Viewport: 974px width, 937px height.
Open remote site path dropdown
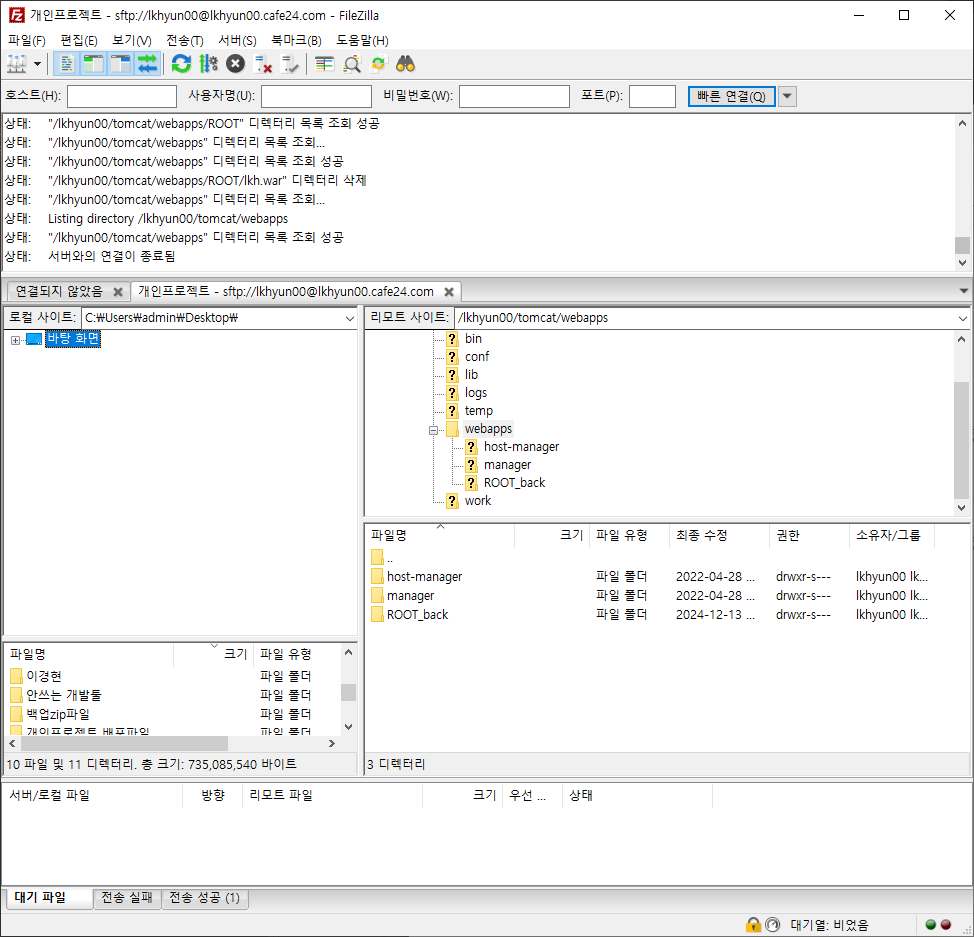click(962, 318)
